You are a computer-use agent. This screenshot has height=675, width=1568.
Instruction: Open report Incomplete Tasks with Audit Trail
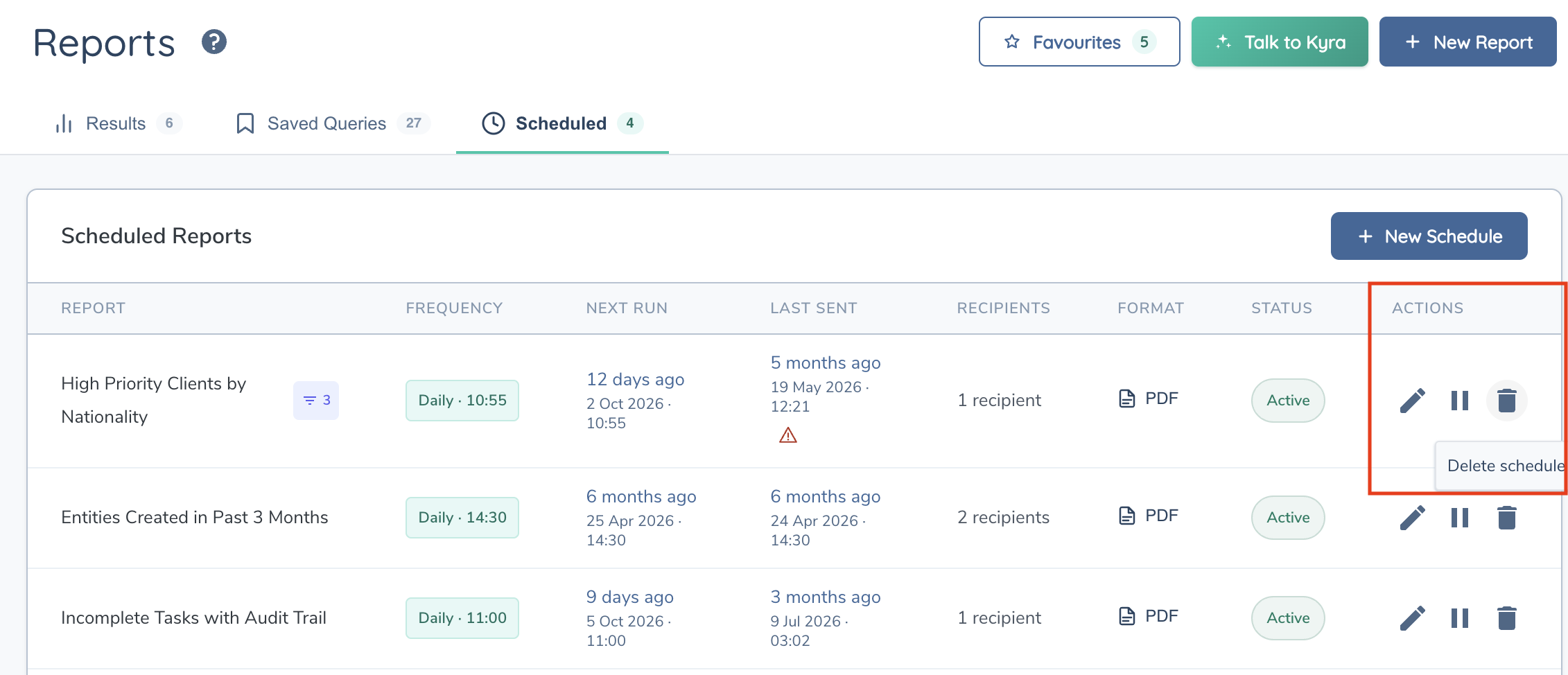(194, 618)
